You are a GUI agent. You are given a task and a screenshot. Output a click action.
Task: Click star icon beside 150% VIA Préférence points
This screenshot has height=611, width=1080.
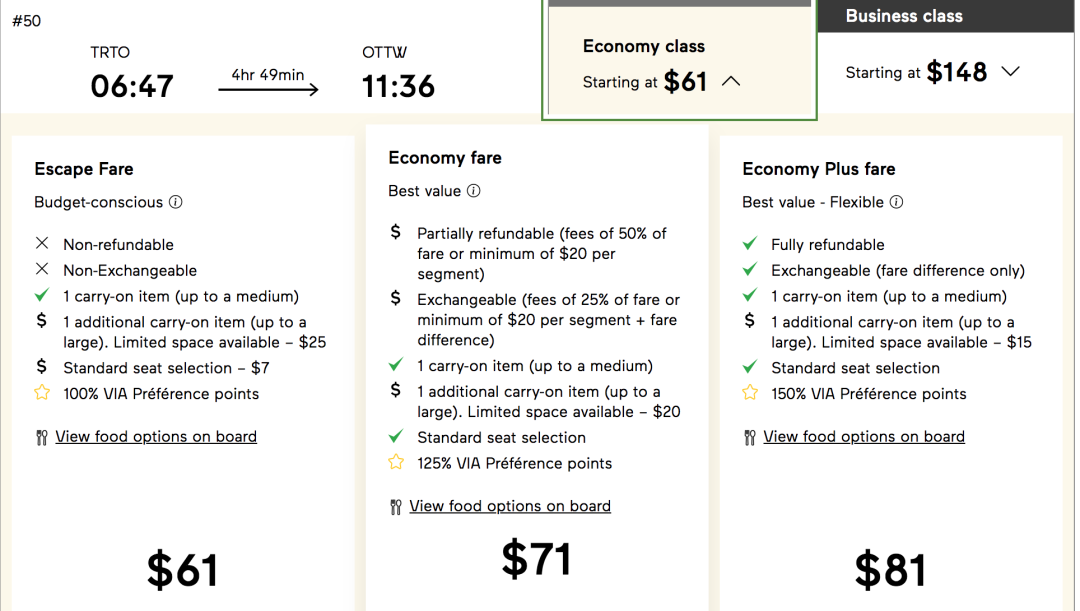click(750, 393)
